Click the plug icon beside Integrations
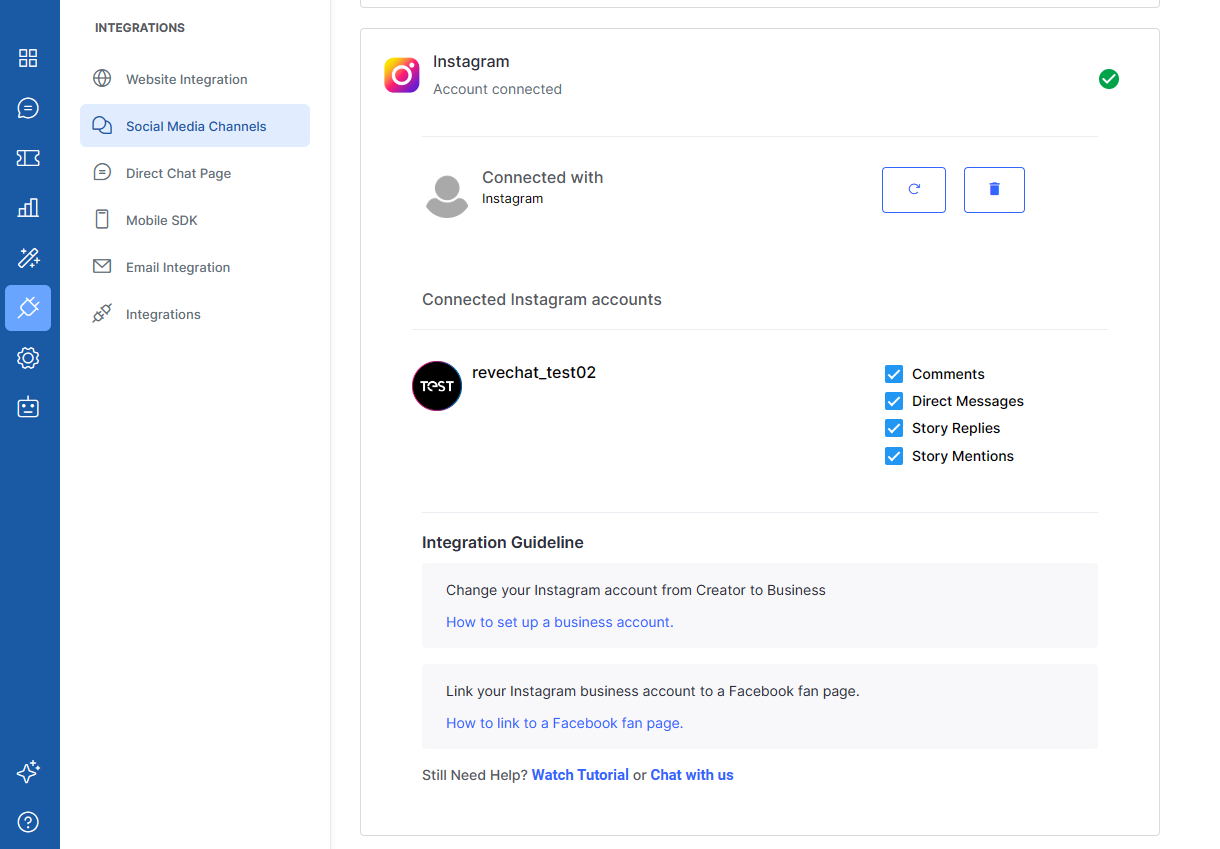Screen dimensions: 1220x849 102,313
